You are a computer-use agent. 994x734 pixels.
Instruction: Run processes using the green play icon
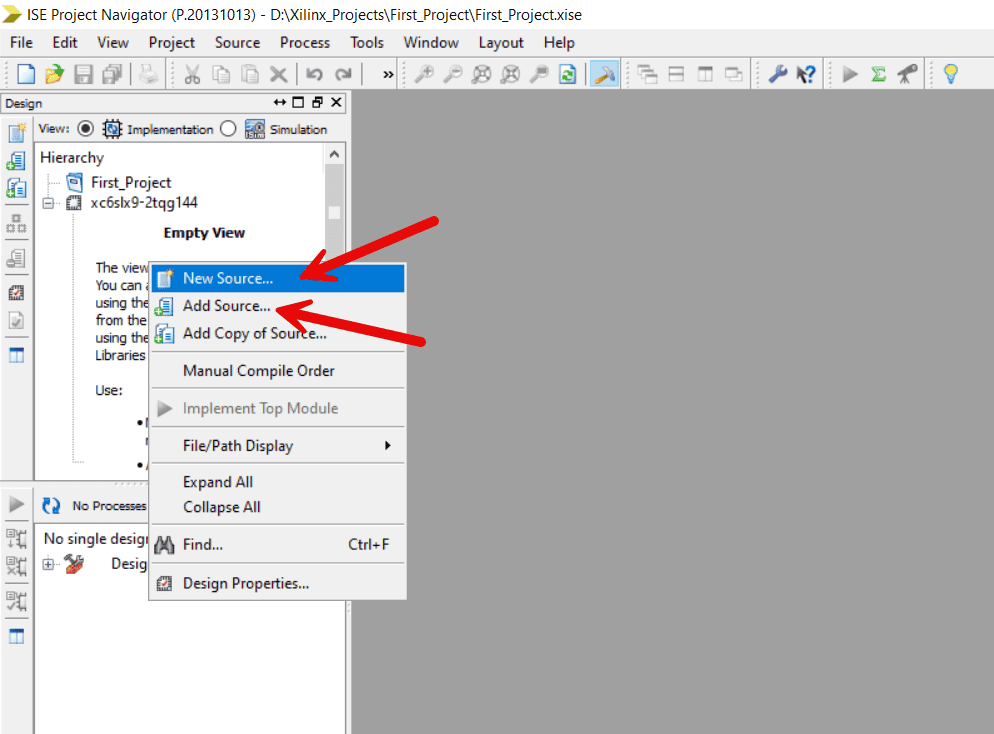[x=850, y=73]
